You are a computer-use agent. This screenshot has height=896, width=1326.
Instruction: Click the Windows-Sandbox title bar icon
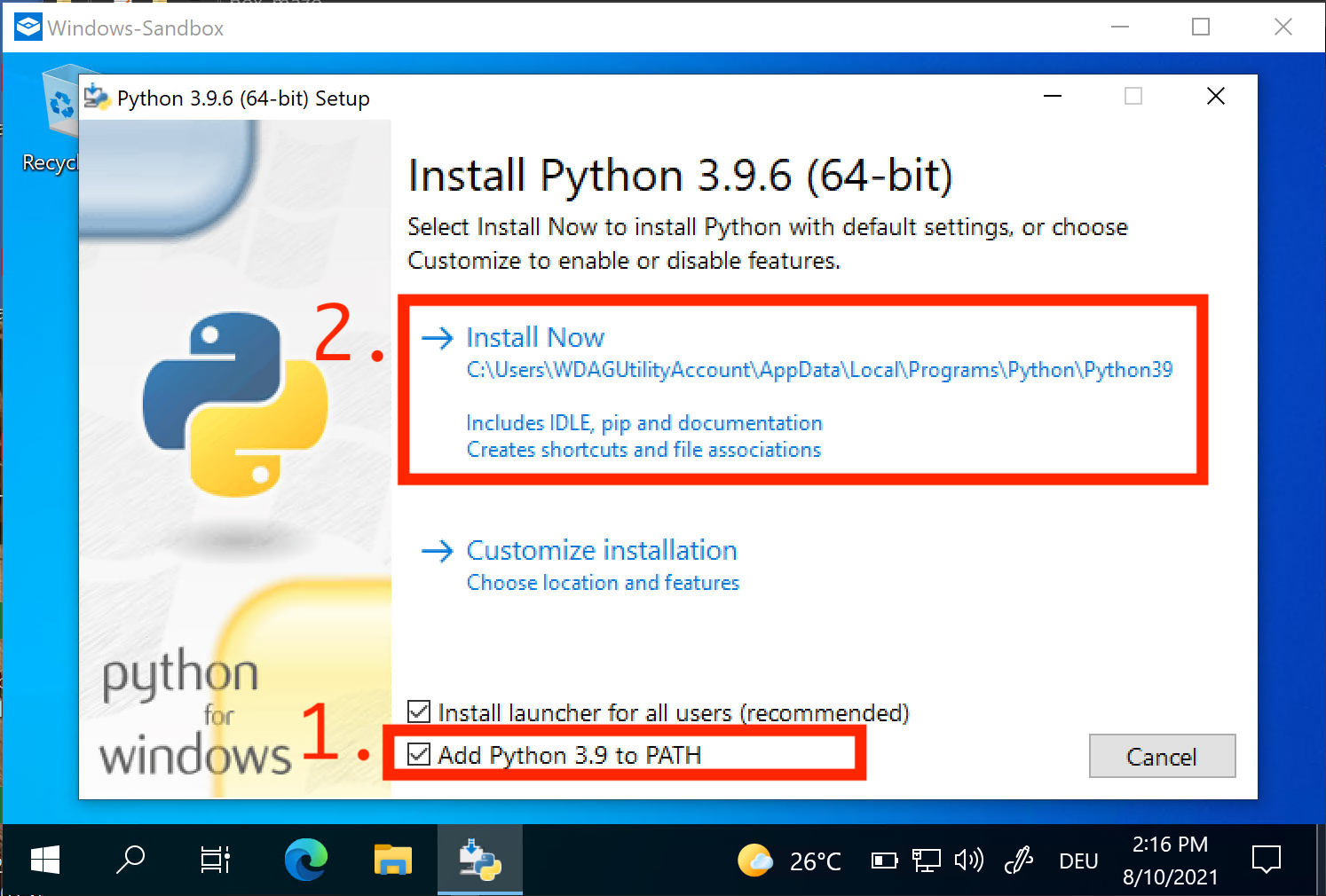28,28
